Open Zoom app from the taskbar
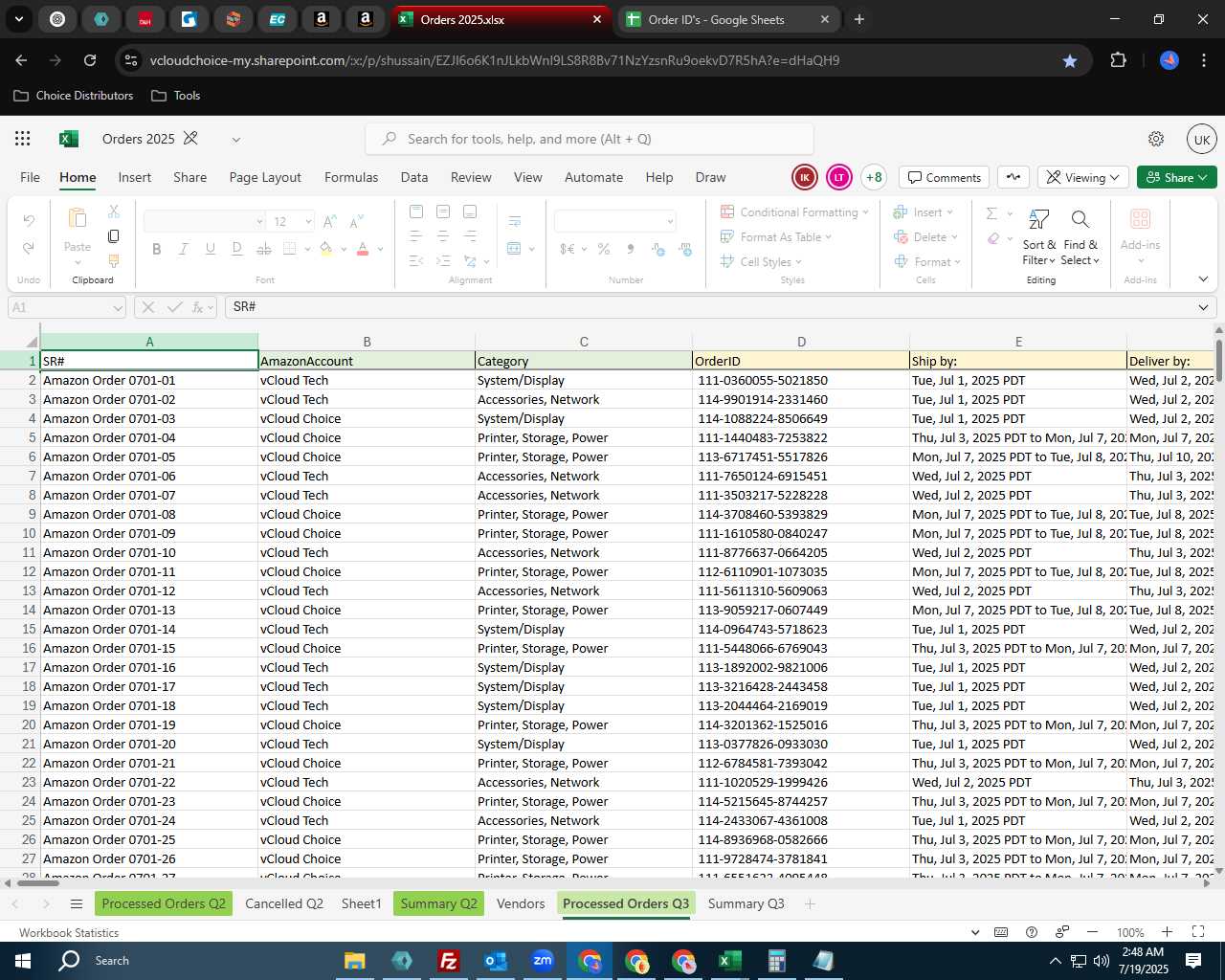This screenshot has width=1225, height=980. click(543, 961)
